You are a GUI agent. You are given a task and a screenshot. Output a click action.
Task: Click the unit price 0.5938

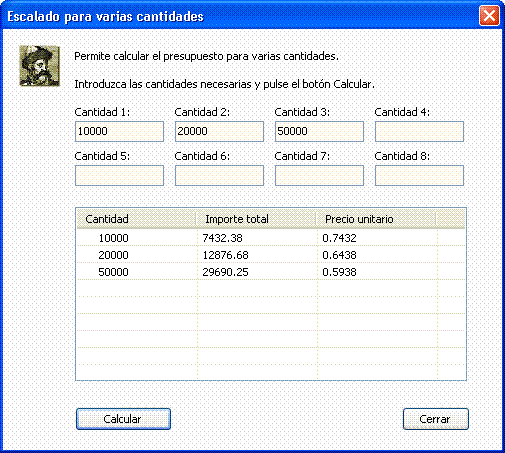click(x=339, y=272)
